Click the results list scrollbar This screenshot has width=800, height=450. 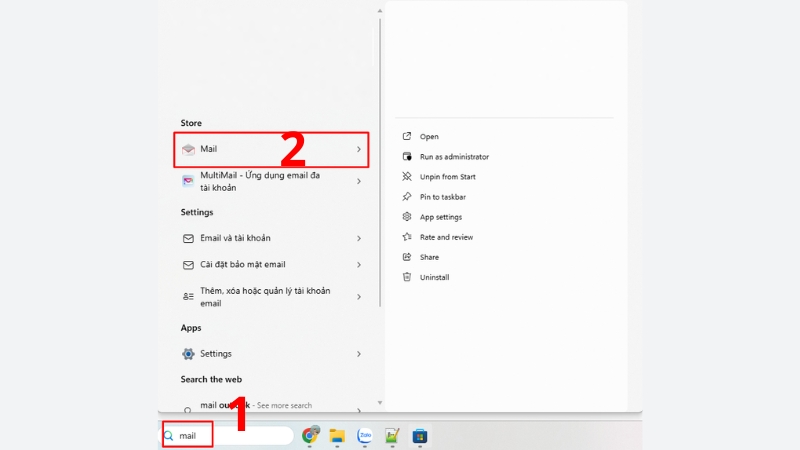pos(380,200)
